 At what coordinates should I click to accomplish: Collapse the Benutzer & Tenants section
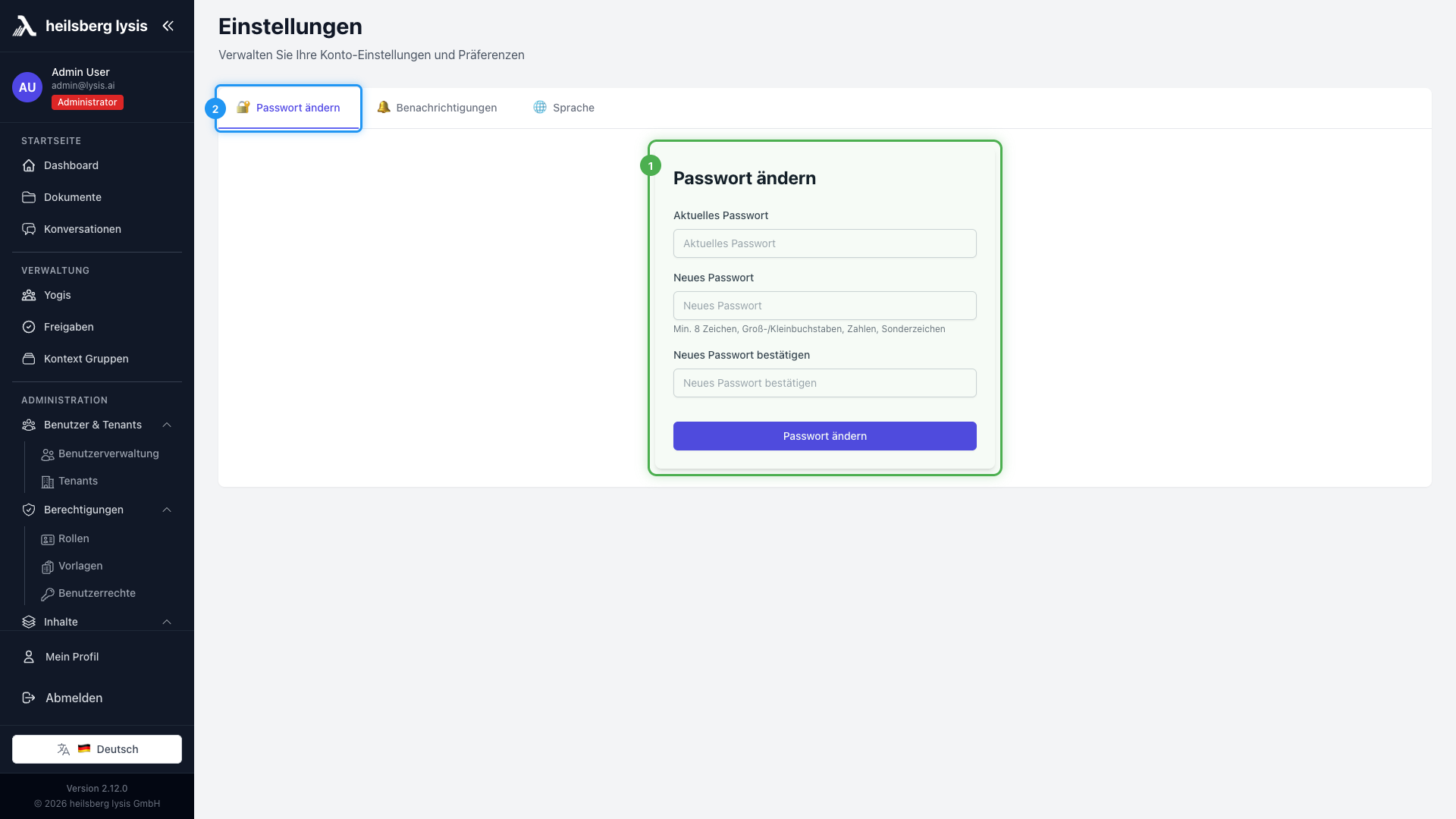pos(167,425)
